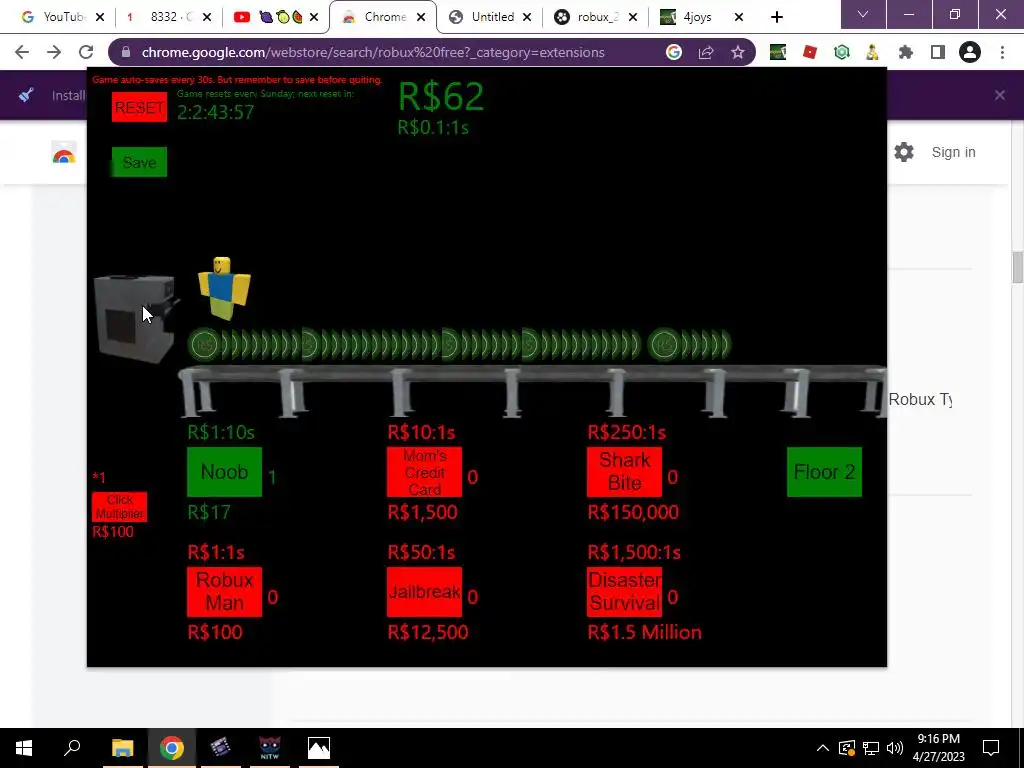Screen dimensions: 1024x768
Task: Click the green Save button
Action: point(139,162)
